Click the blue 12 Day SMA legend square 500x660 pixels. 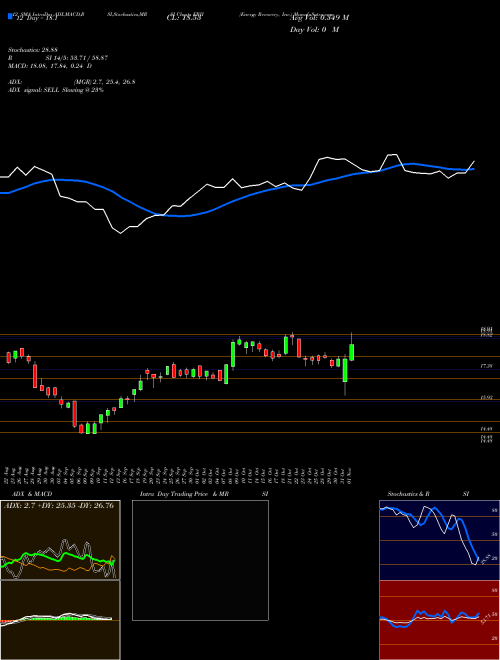pos(10,16)
